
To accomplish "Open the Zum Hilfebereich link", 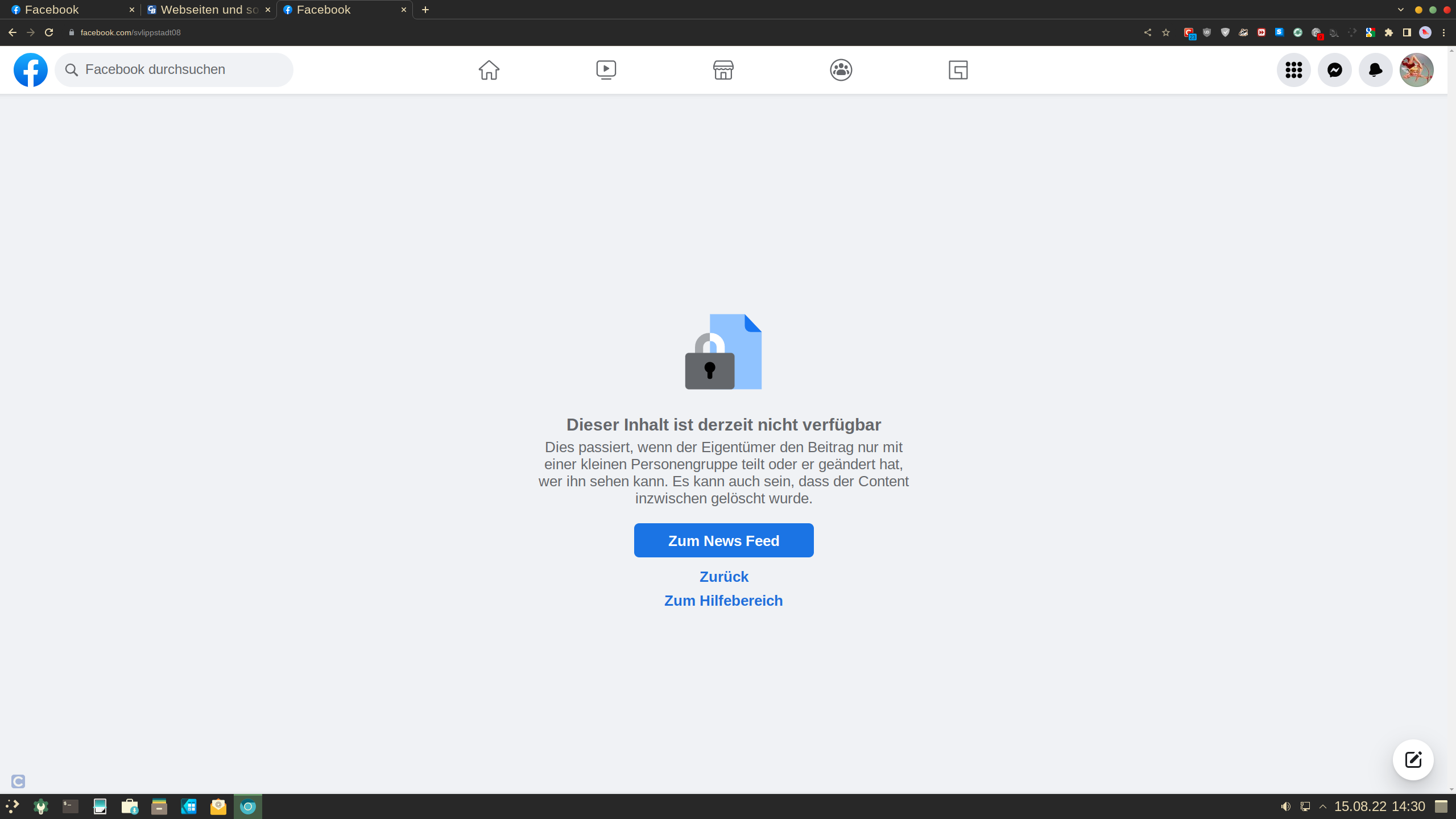I will (723, 601).
